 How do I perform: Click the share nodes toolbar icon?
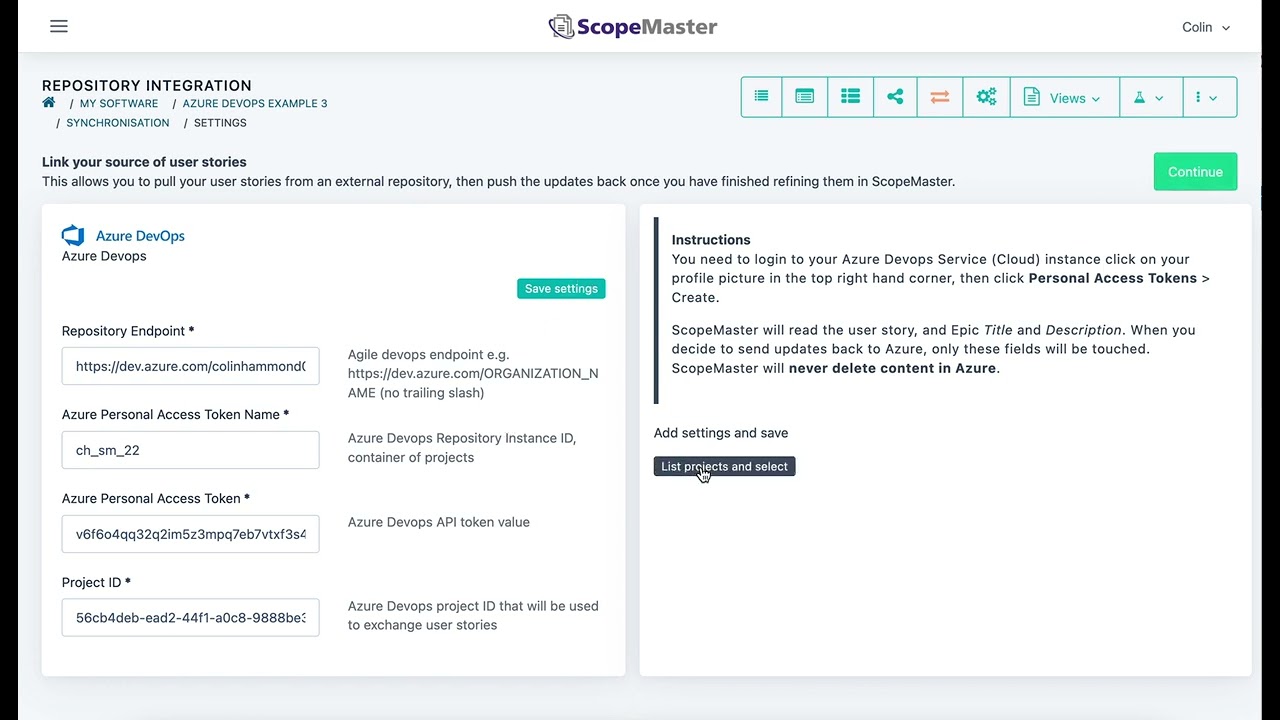pos(895,97)
